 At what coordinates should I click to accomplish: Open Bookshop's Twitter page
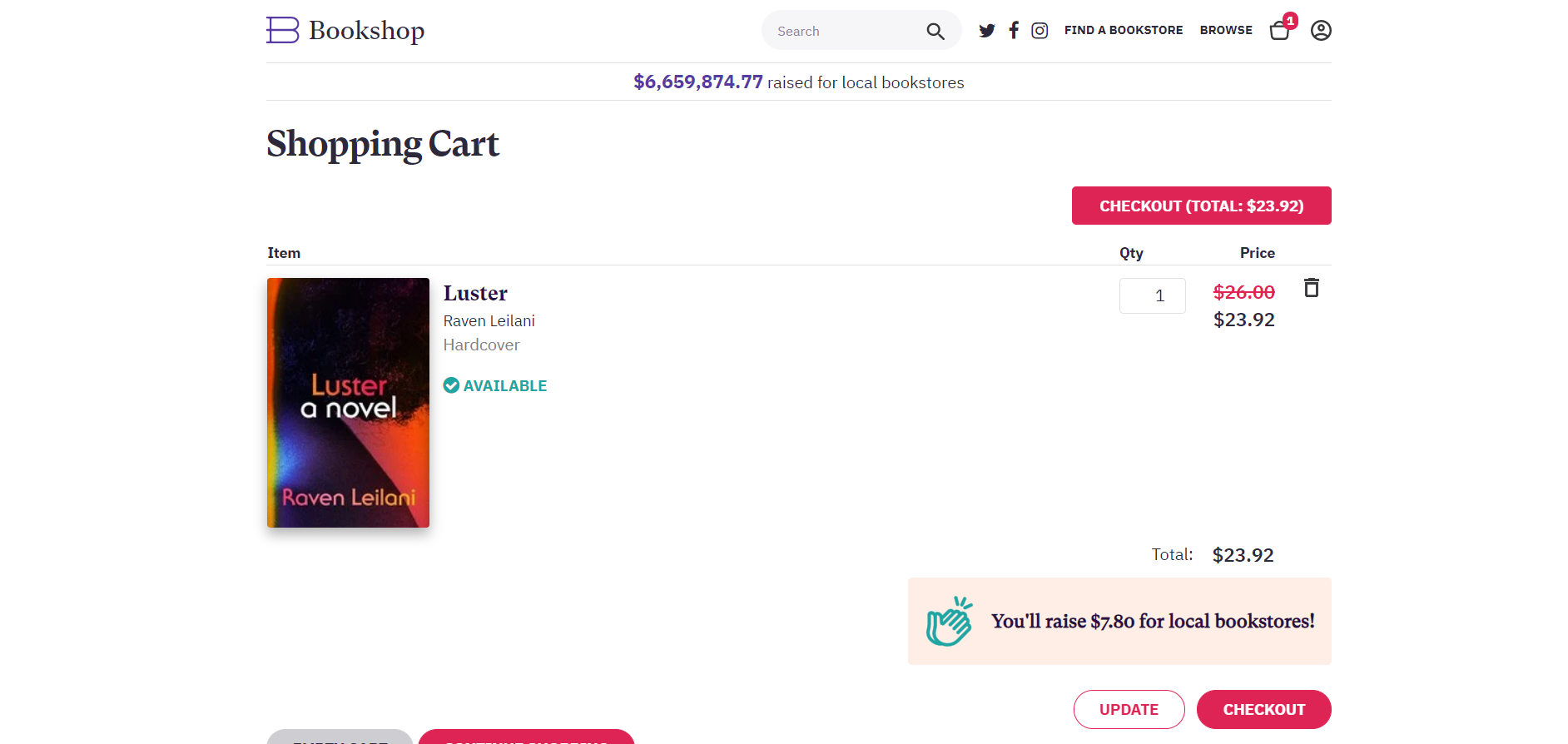987,30
